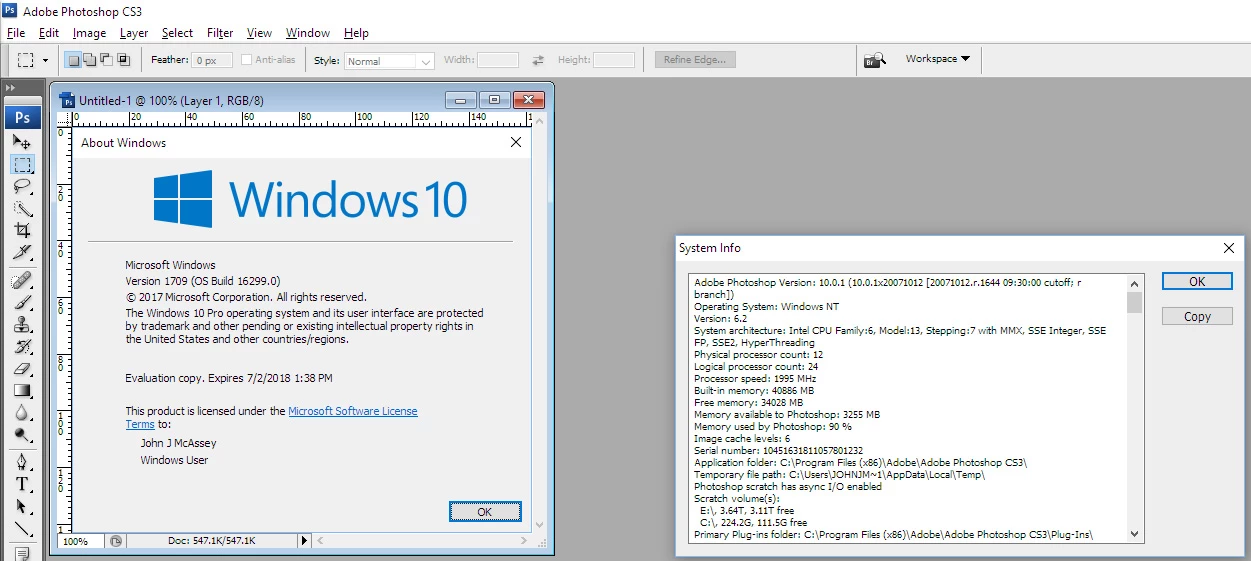Choose Add to selection mode
Image resolution: width=1251 pixels, height=561 pixels.
[89, 60]
